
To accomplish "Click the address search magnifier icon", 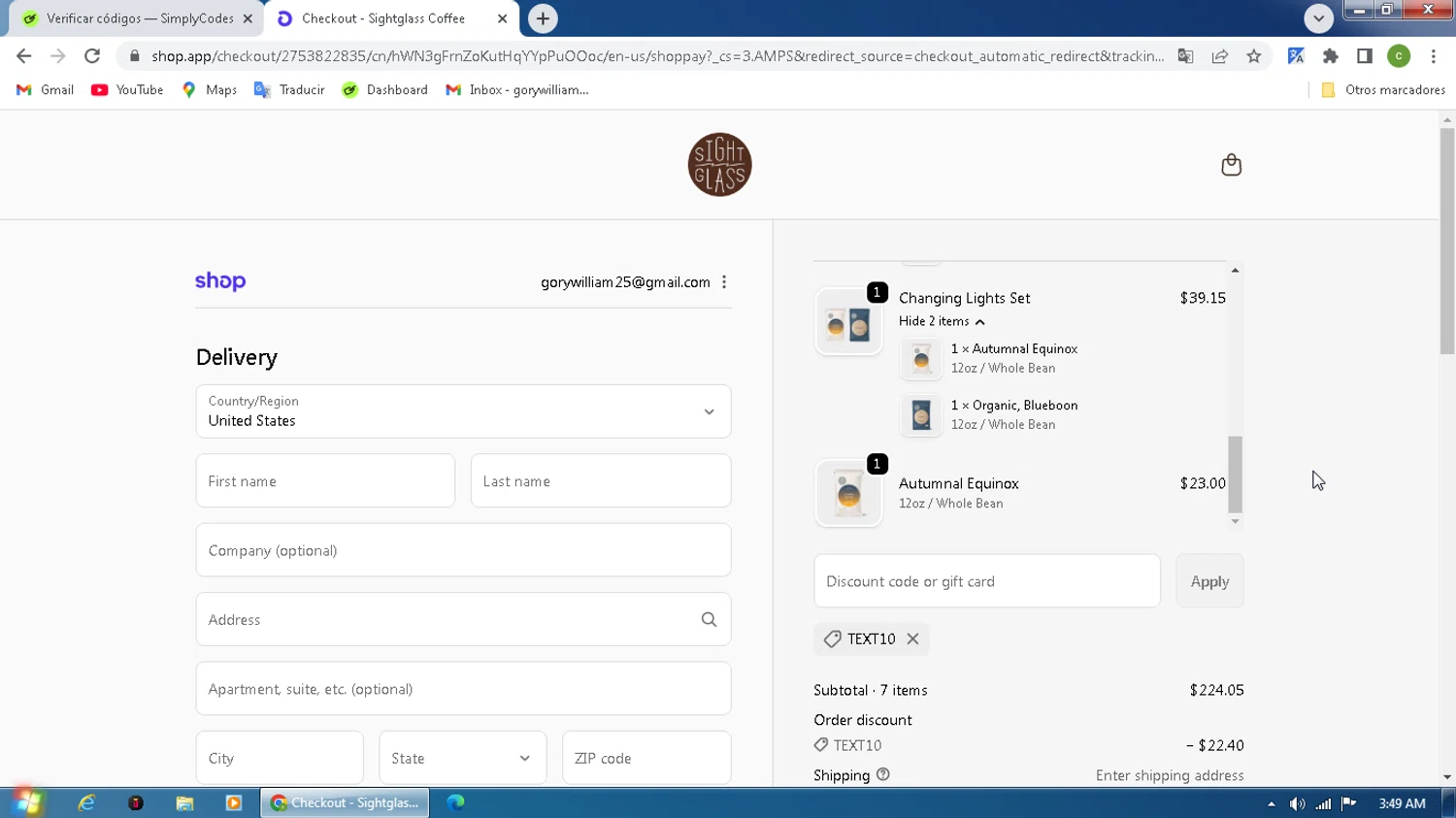I will (x=709, y=619).
